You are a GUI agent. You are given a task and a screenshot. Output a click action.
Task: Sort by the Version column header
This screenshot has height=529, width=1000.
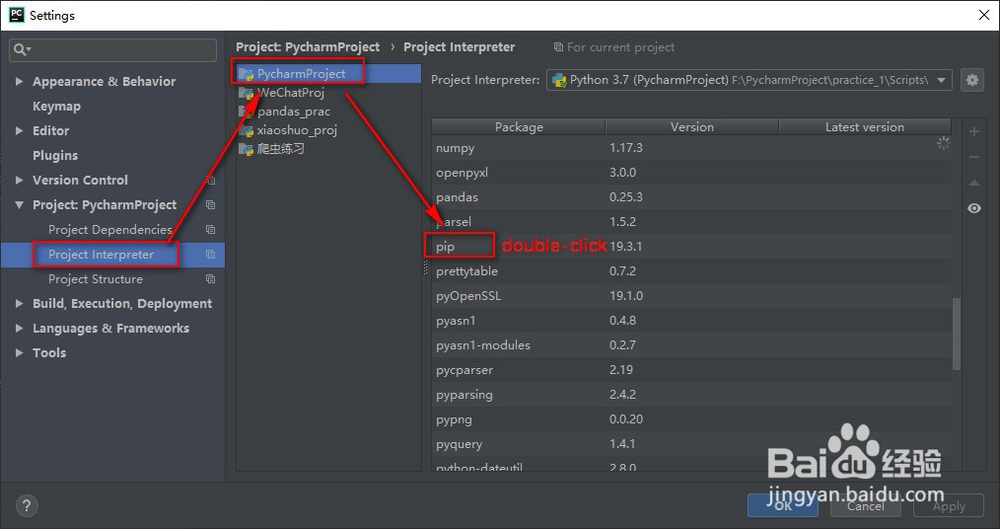pos(692,127)
